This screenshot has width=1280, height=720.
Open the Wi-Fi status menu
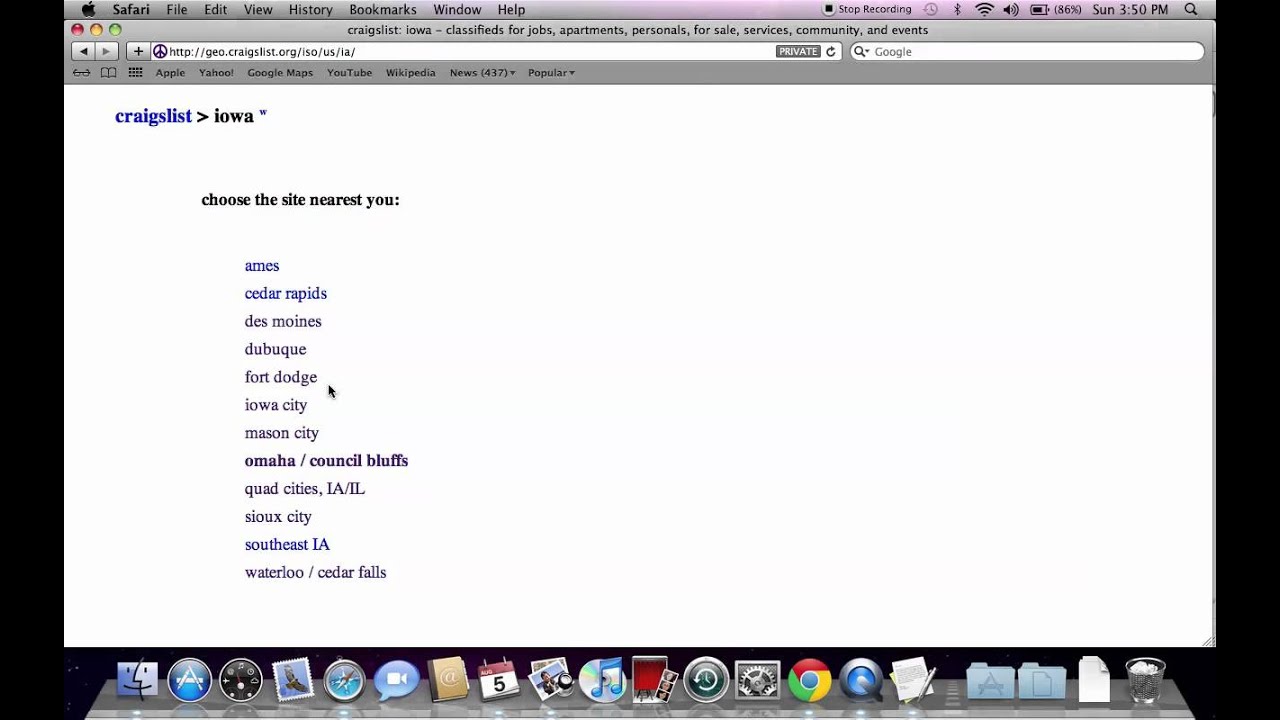(x=985, y=10)
